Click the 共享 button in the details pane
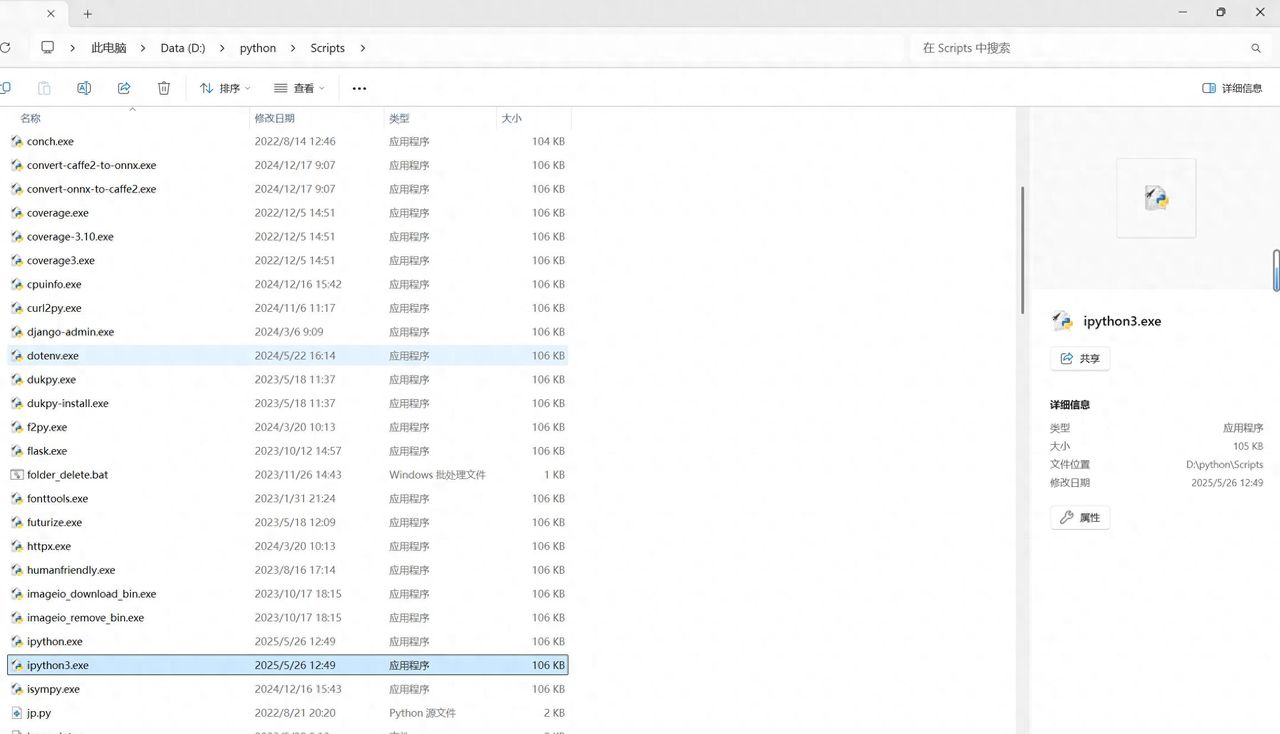This screenshot has height=734, width=1280. 1080,358
